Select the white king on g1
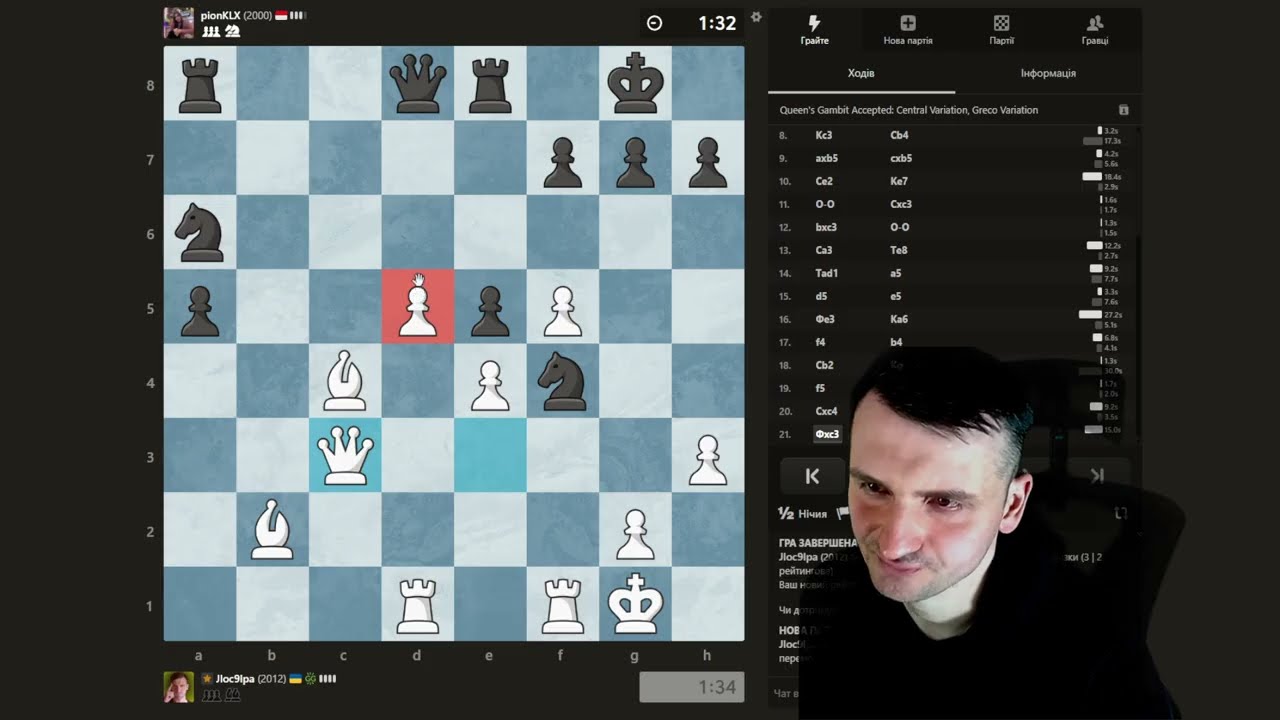This screenshot has height=720, width=1280. [x=635, y=604]
